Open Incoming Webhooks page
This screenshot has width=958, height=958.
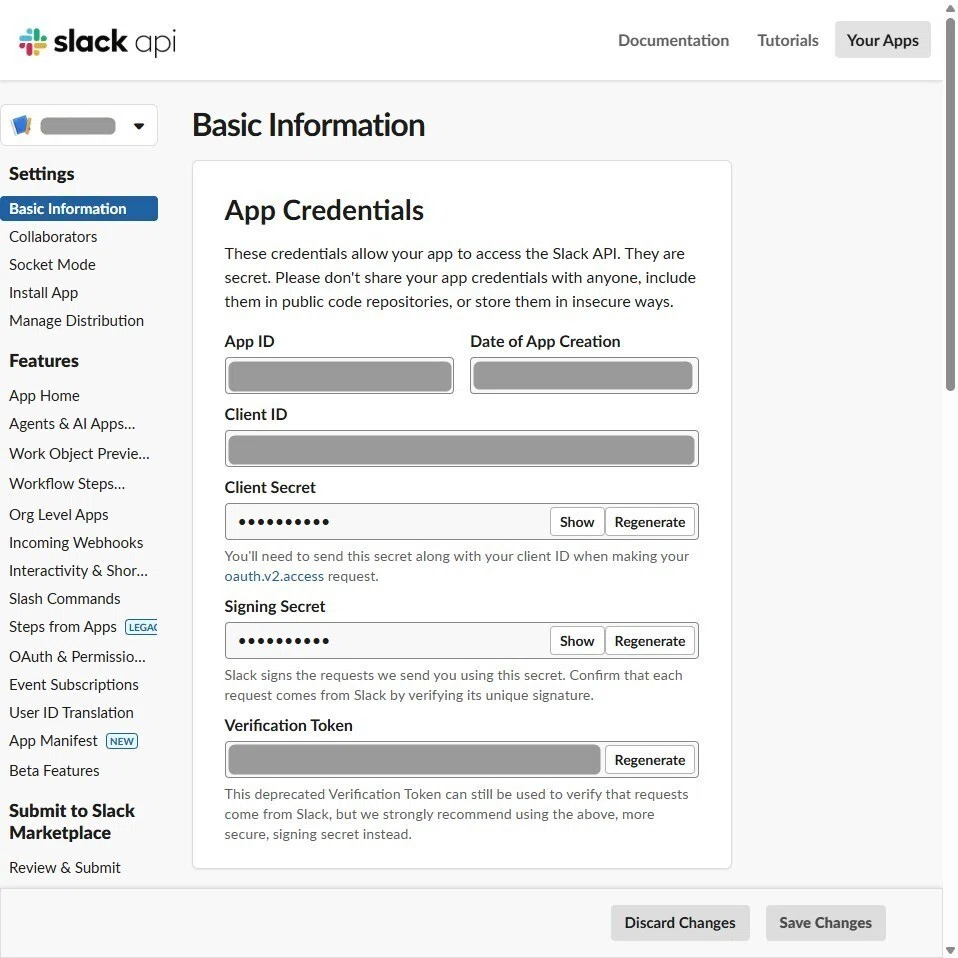pyautogui.click(x=76, y=543)
